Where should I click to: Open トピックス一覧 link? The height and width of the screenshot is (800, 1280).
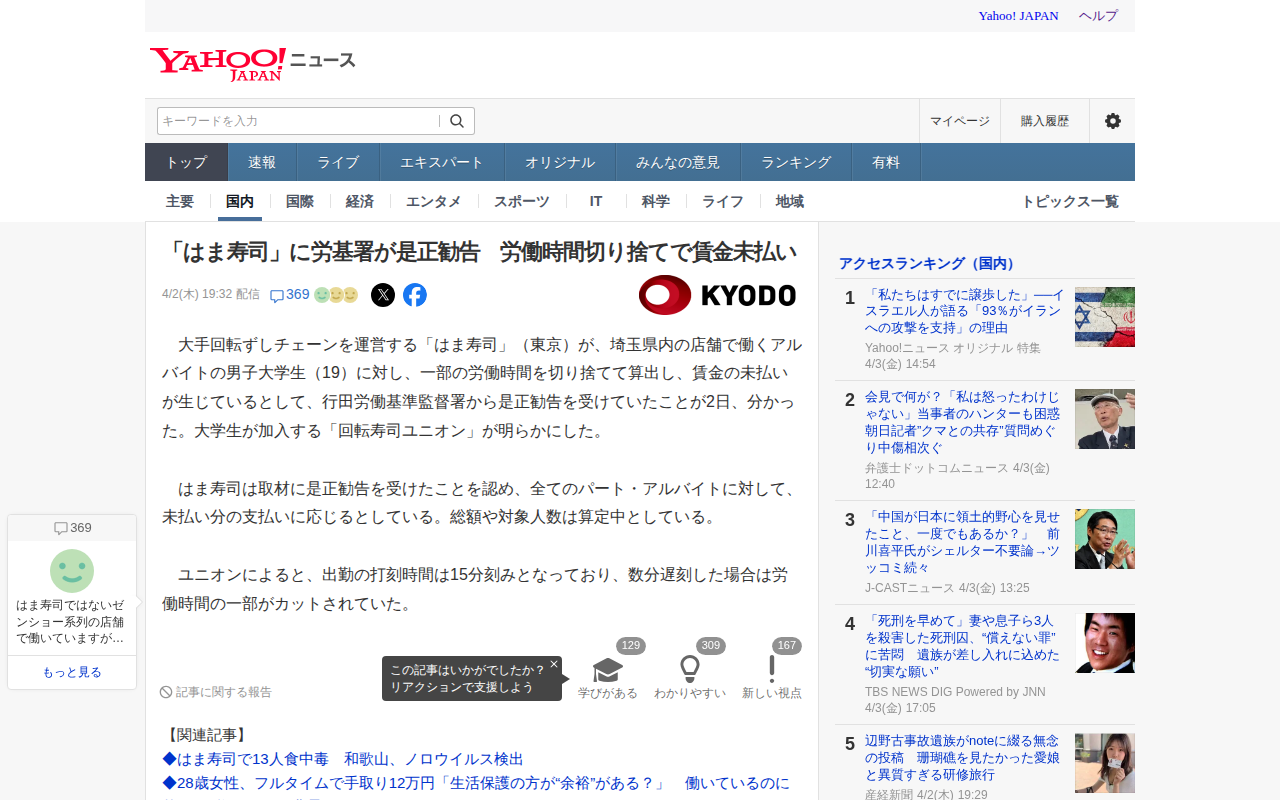click(x=1070, y=201)
